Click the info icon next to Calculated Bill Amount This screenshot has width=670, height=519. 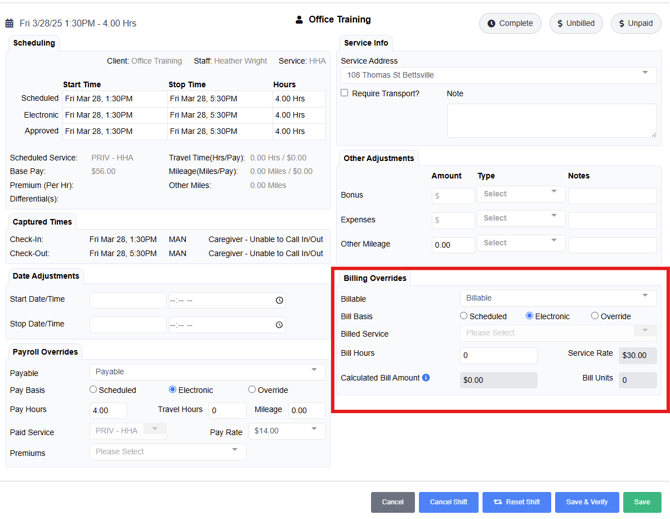pyautogui.click(x=426, y=378)
